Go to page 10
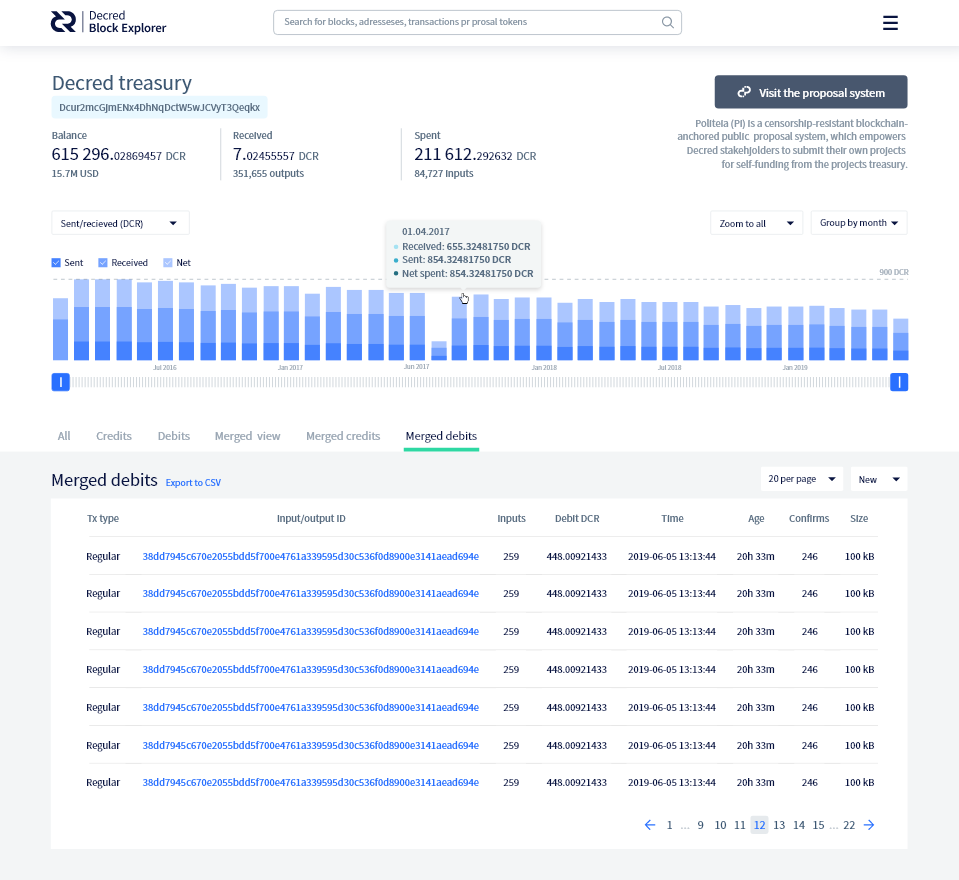This screenshot has width=959, height=880. pyautogui.click(x=720, y=825)
